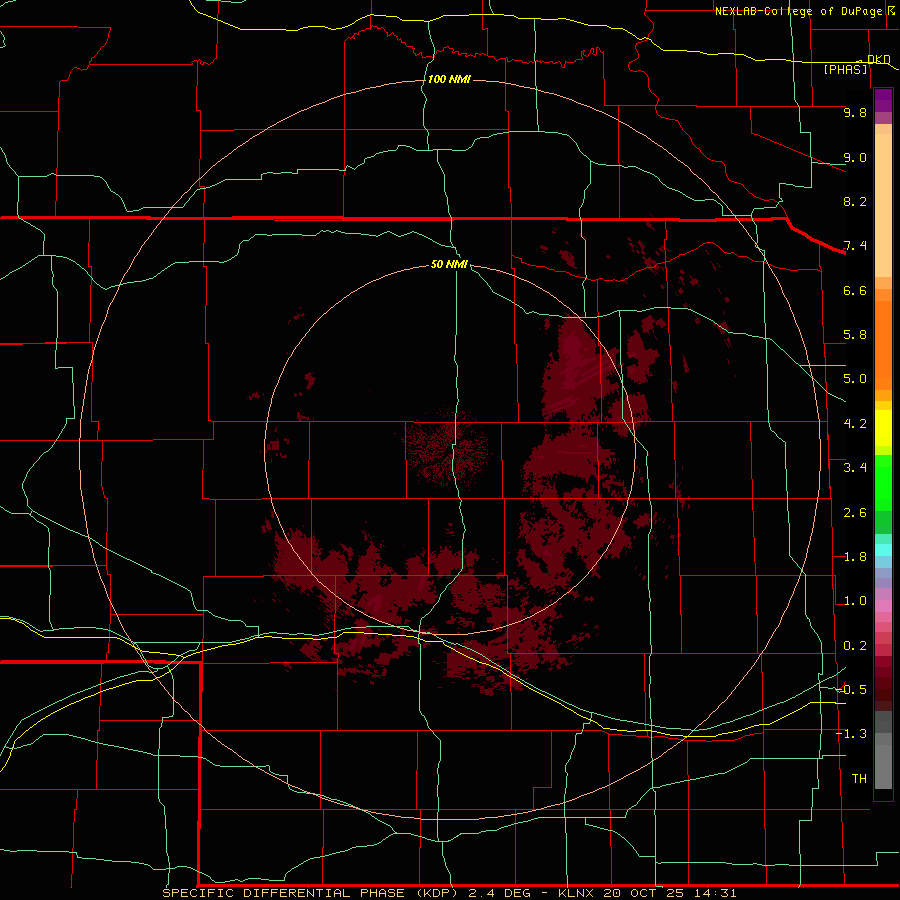Click the 9.0 scale value
The width and height of the screenshot is (900, 900).
(855, 157)
